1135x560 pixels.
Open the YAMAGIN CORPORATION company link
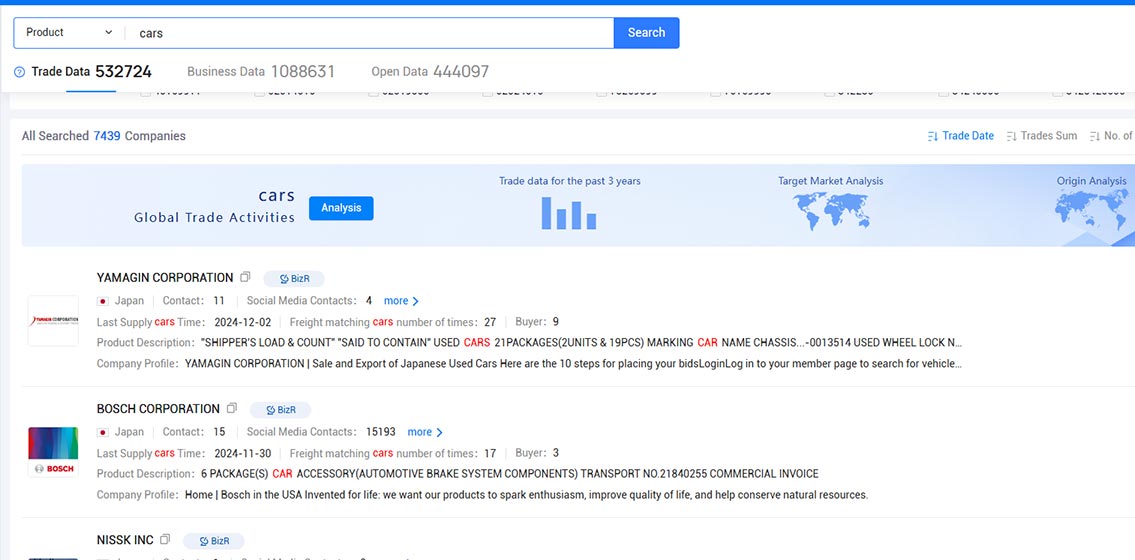coord(165,278)
